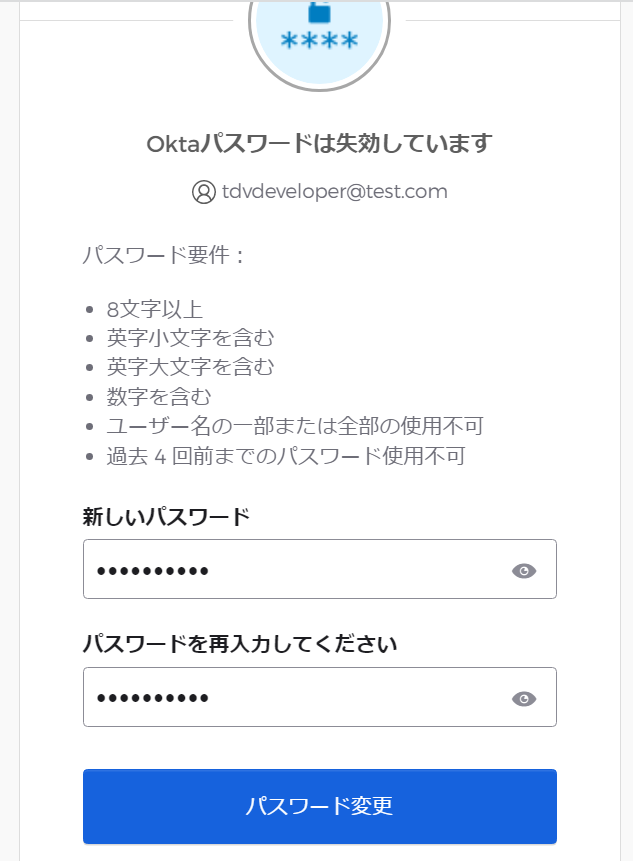
Task: Select the tdvdeveloper@test.com account text
Action: [334, 192]
